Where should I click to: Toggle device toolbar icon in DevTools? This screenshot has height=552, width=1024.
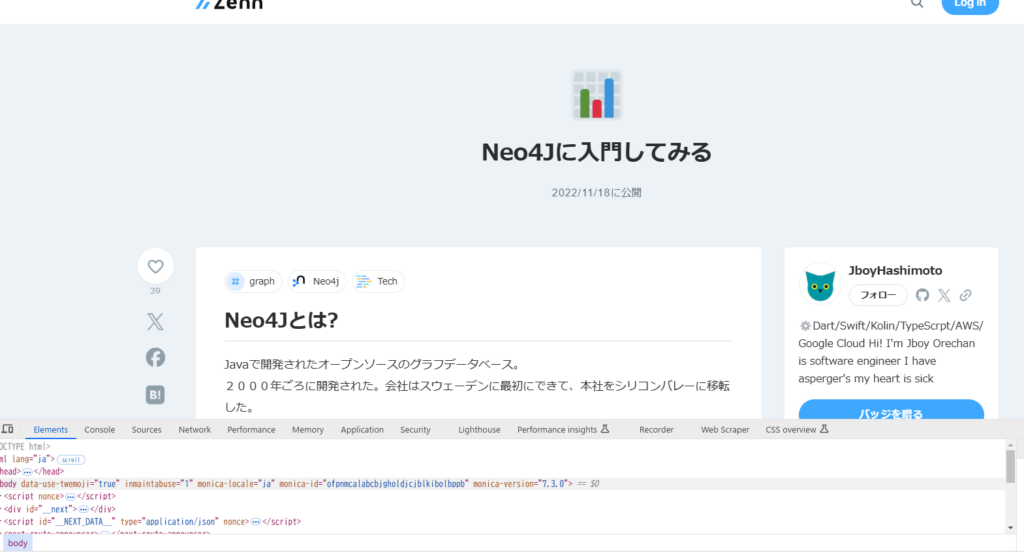click(8, 429)
